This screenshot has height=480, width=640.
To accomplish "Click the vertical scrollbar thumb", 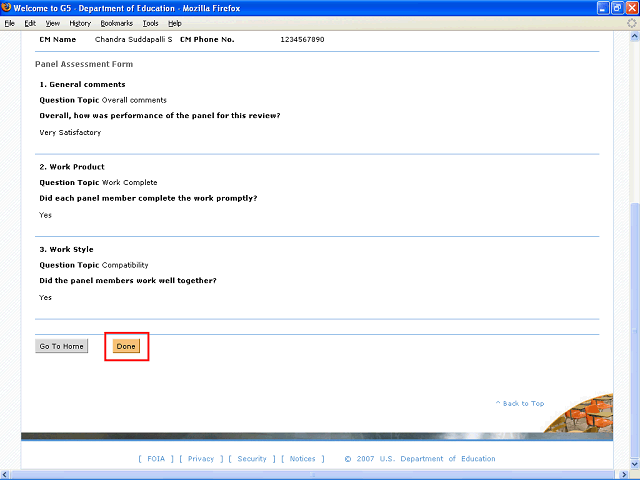I will (635, 331).
